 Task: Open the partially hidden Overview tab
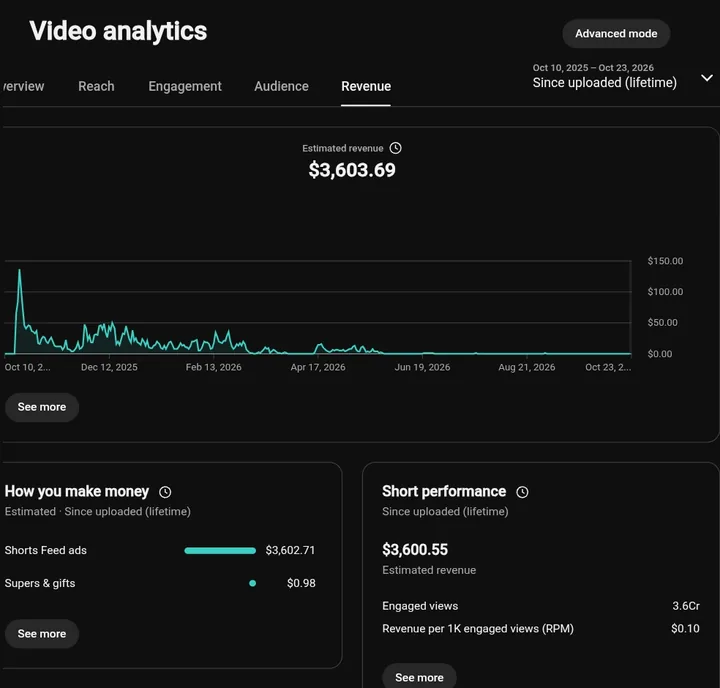pos(23,86)
